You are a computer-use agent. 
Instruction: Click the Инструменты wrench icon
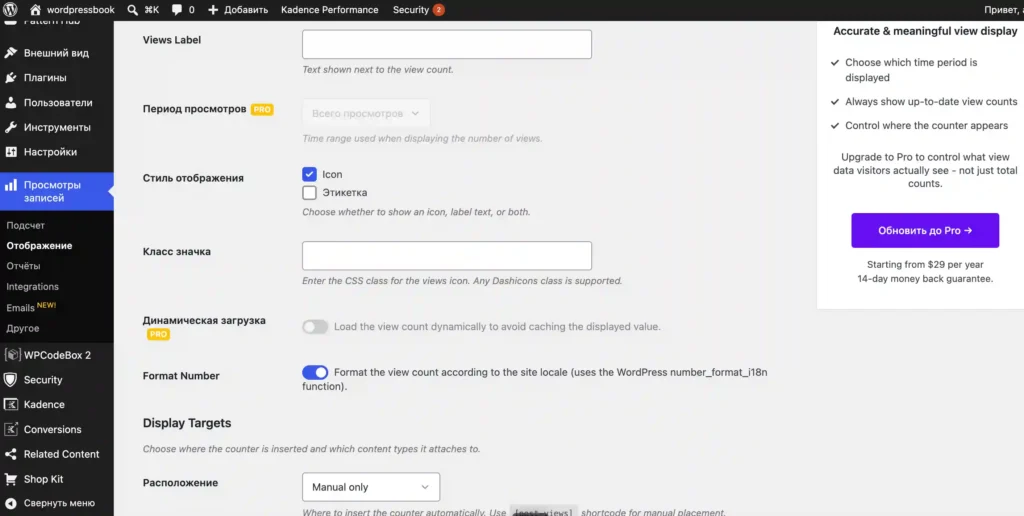coord(11,127)
